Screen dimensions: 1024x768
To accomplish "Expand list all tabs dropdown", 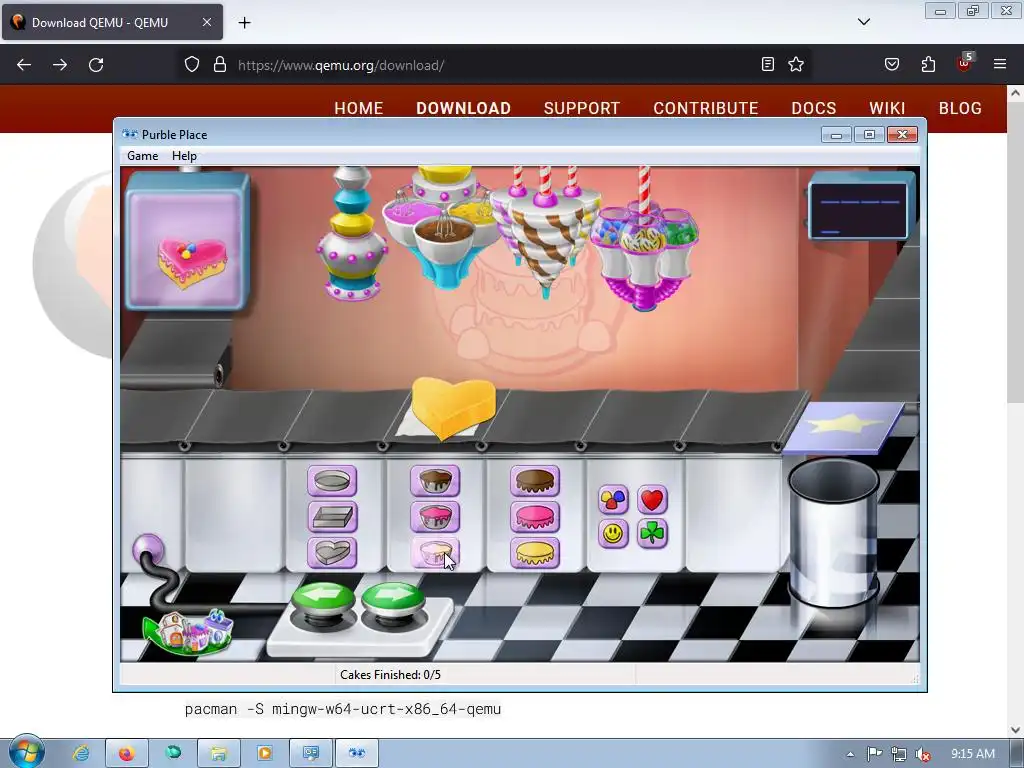I will point(863,22).
